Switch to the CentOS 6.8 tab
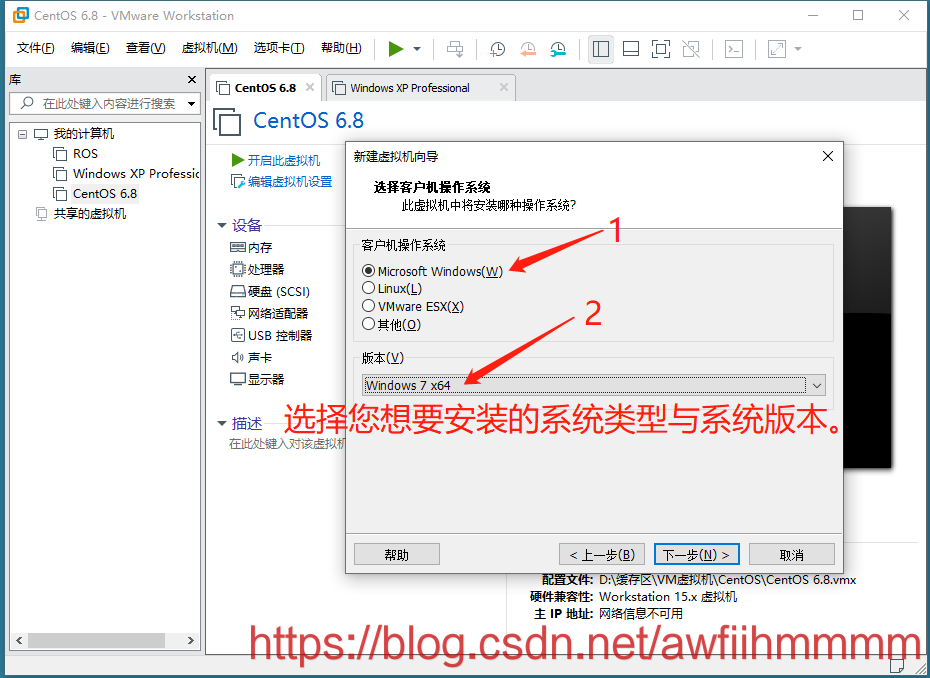 tap(265, 88)
